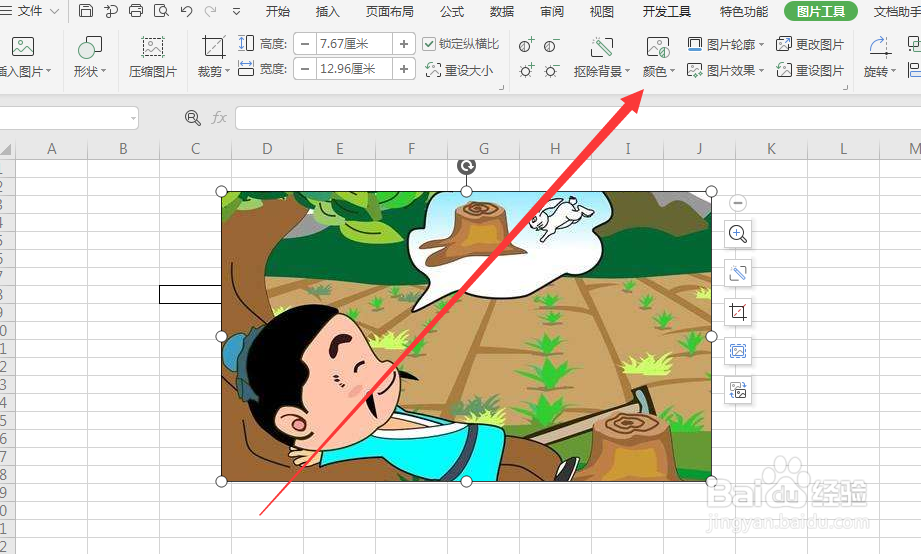The height and width of the screenshot is (554, 921).
Task: Decrease the height with minus button
Action: [x=304, y=44]
